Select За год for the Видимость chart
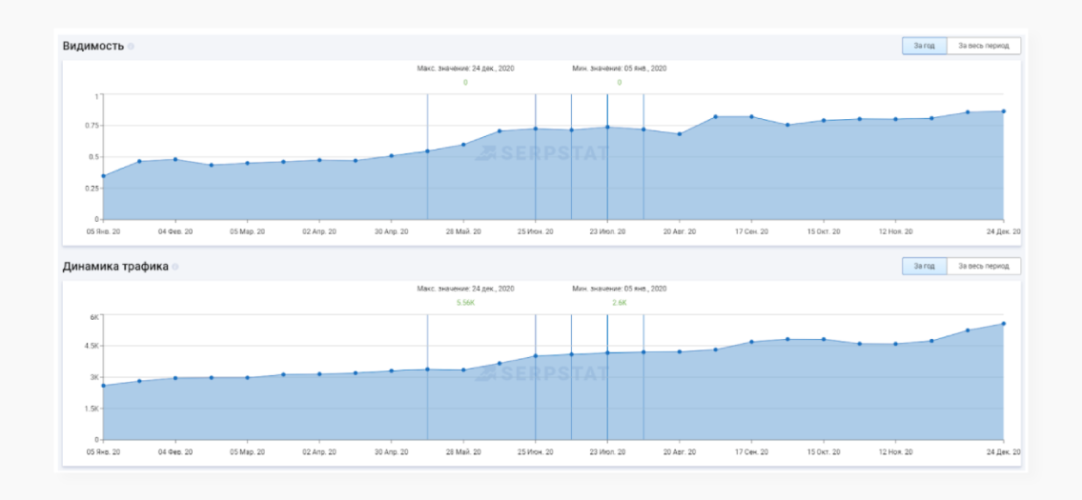The height and width of the screenshot is (500, 1082). [924, 46]
